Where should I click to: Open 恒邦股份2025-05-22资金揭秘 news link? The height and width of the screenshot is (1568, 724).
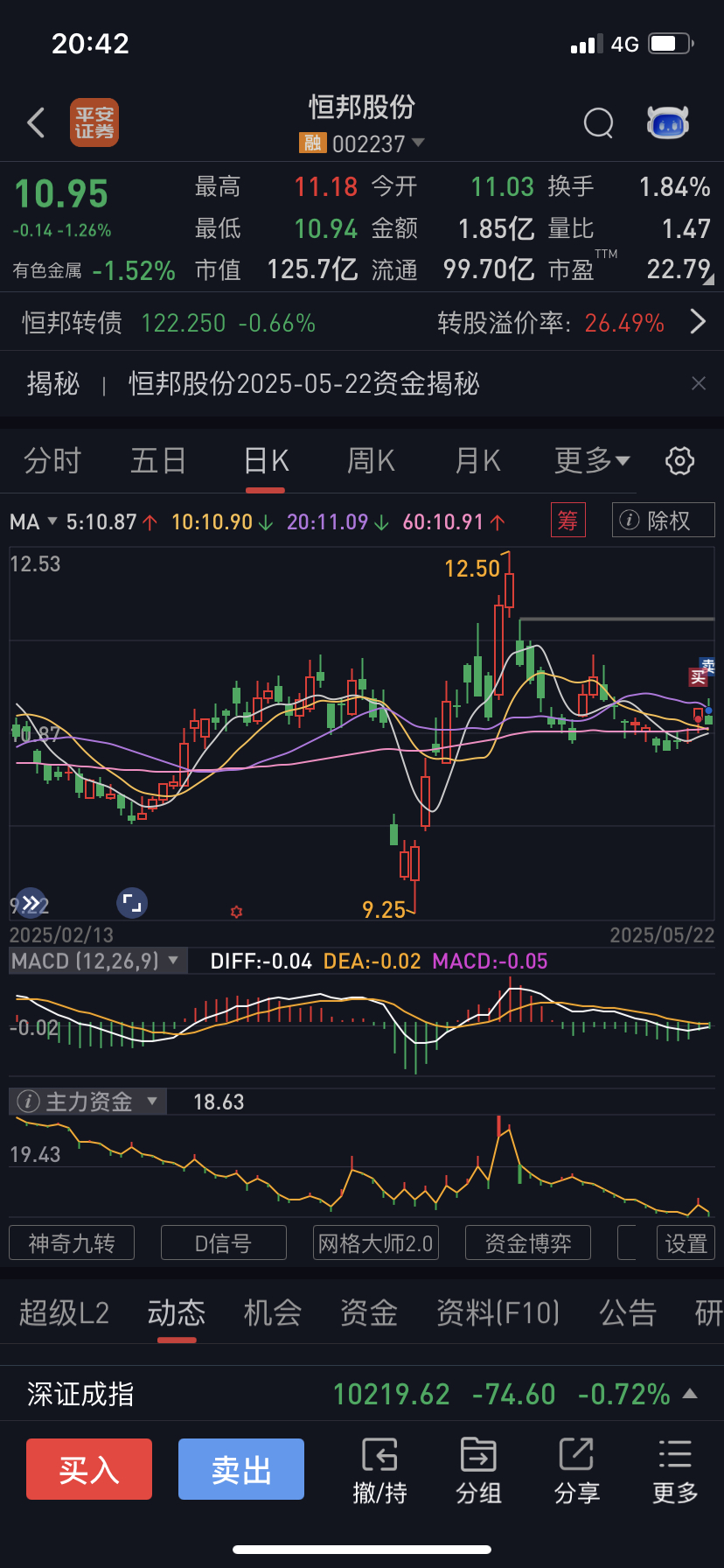304,383
